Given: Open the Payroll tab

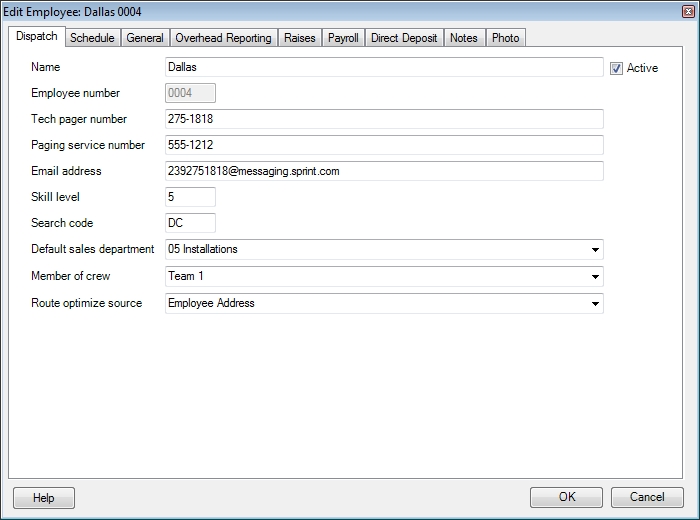Looking at the screenshot, I should 343,38.
